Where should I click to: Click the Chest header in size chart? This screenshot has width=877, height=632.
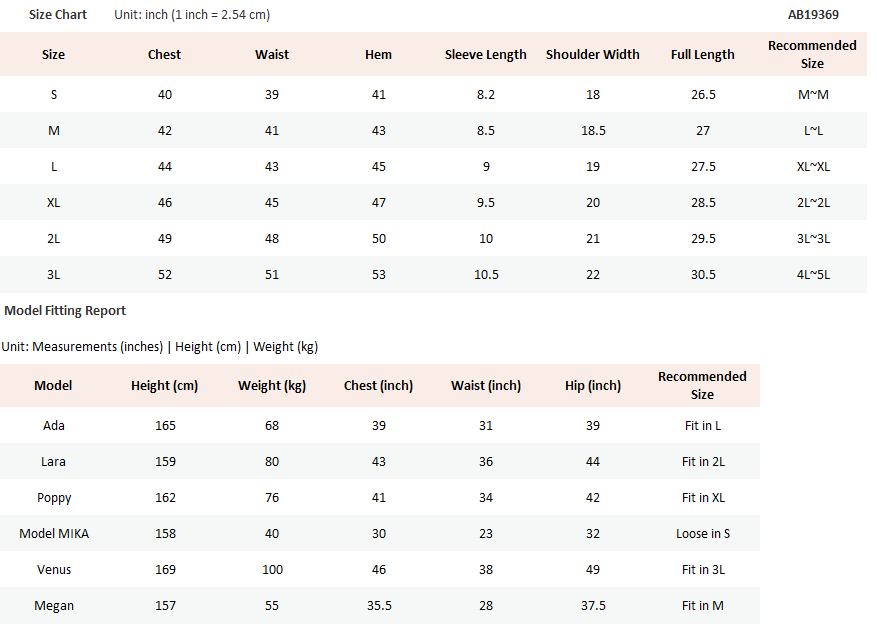pos(164,55)
